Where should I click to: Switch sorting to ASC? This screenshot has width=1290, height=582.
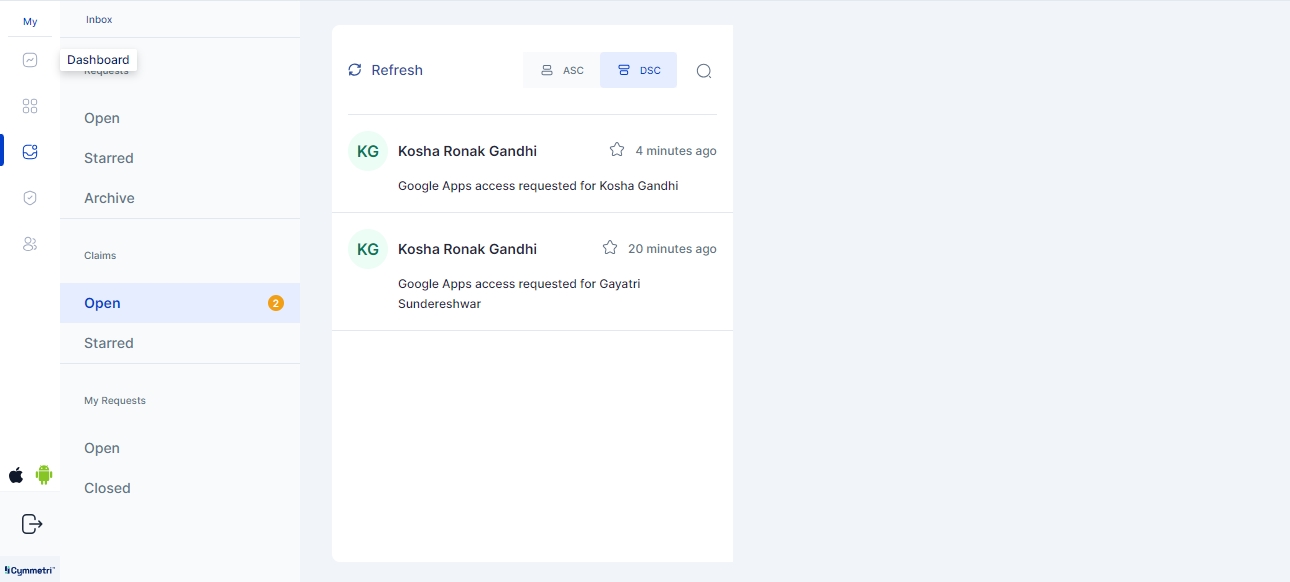click(x=562, y=70)
